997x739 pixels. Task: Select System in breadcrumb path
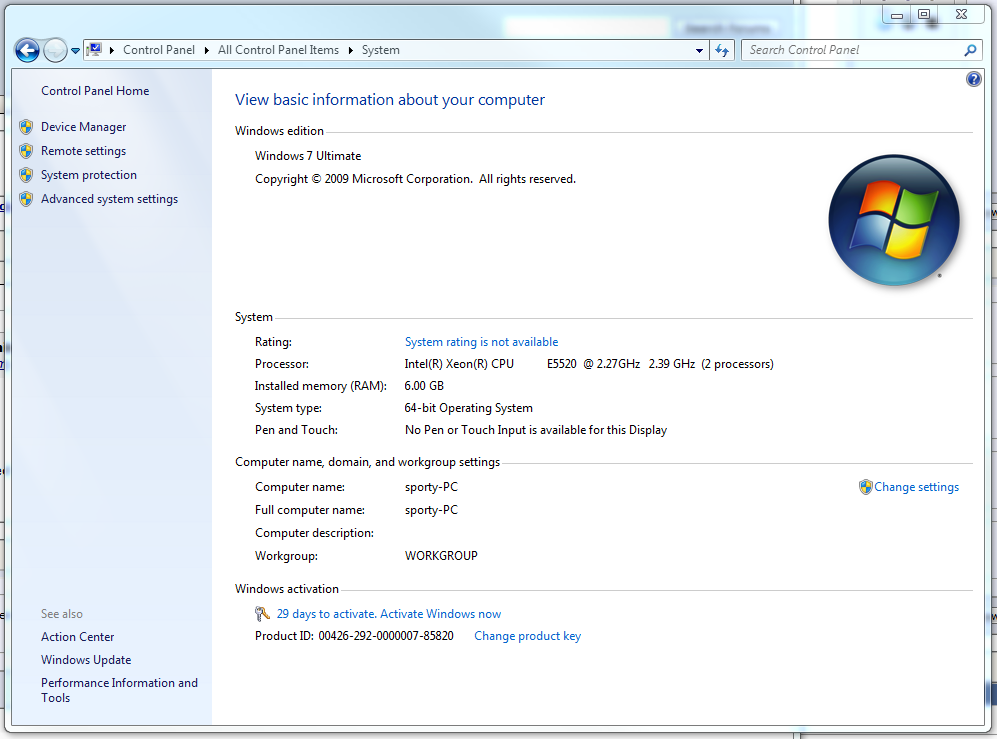tap(381, 50)
